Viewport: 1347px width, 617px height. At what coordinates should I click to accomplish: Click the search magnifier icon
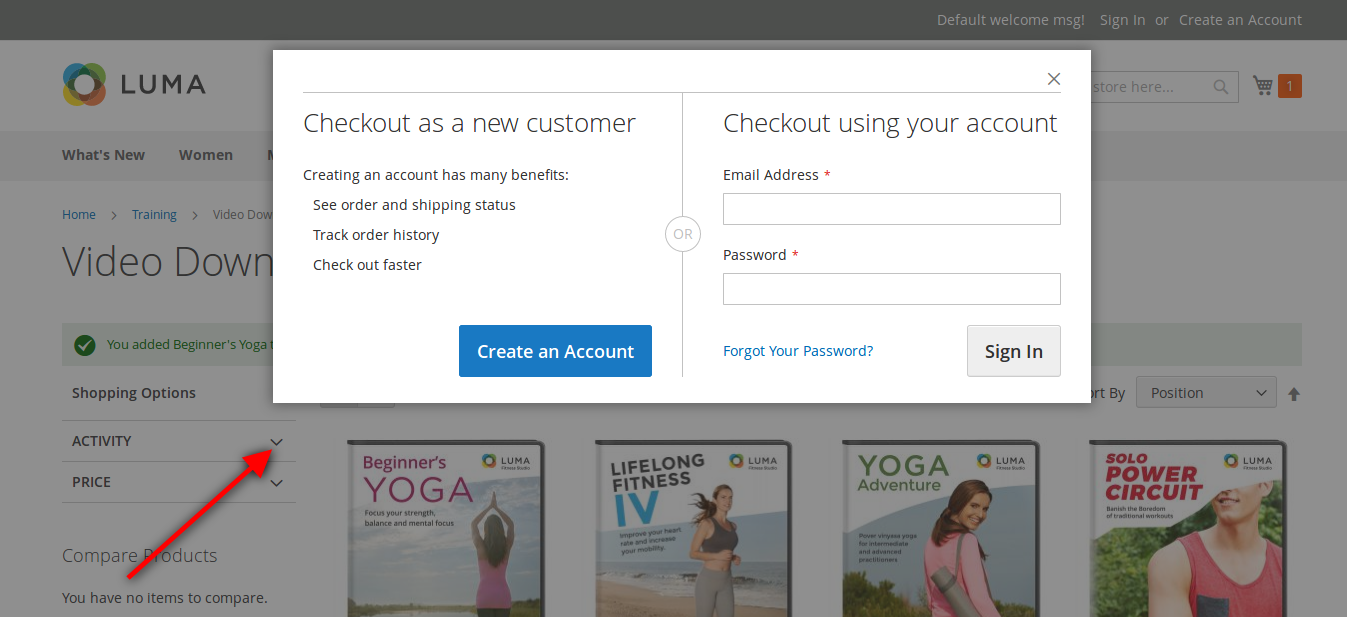point(1220,87)
